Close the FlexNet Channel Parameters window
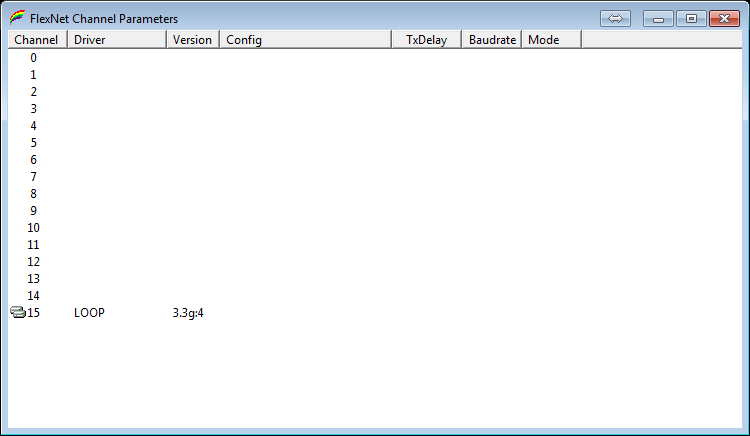 click(724, 19)
